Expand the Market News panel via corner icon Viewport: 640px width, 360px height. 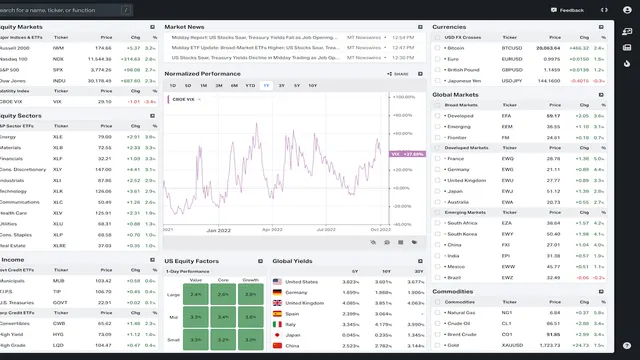[420, 27]
